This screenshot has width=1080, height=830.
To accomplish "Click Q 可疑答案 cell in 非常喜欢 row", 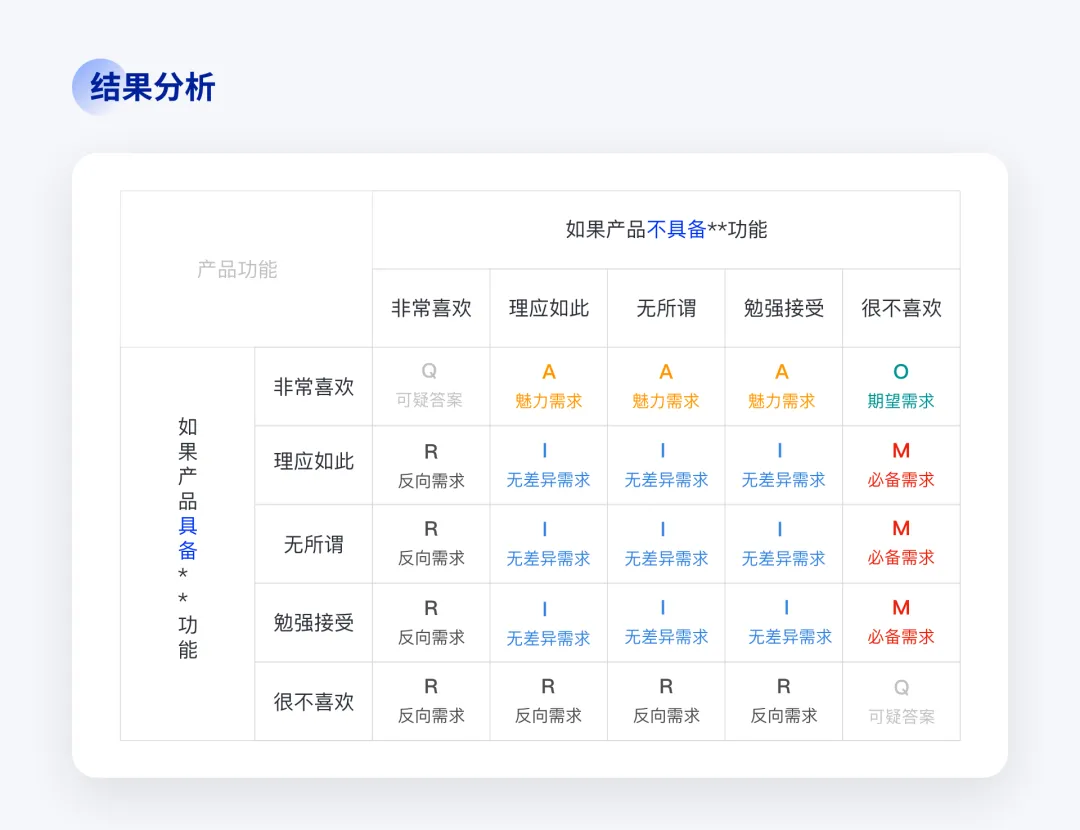I will point(431,386).
